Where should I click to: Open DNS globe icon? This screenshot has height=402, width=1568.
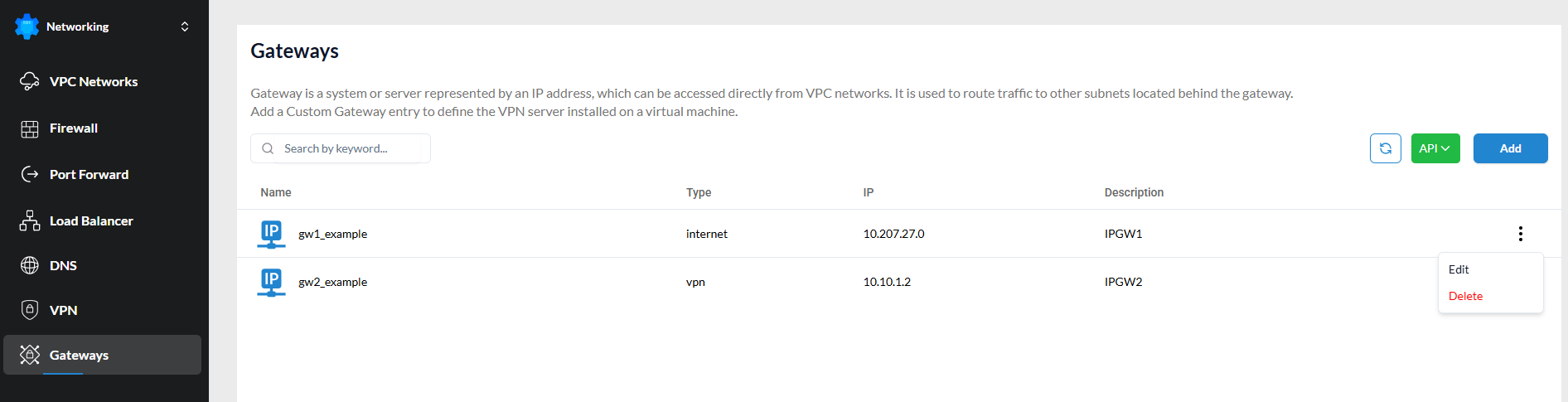point(30,265)
